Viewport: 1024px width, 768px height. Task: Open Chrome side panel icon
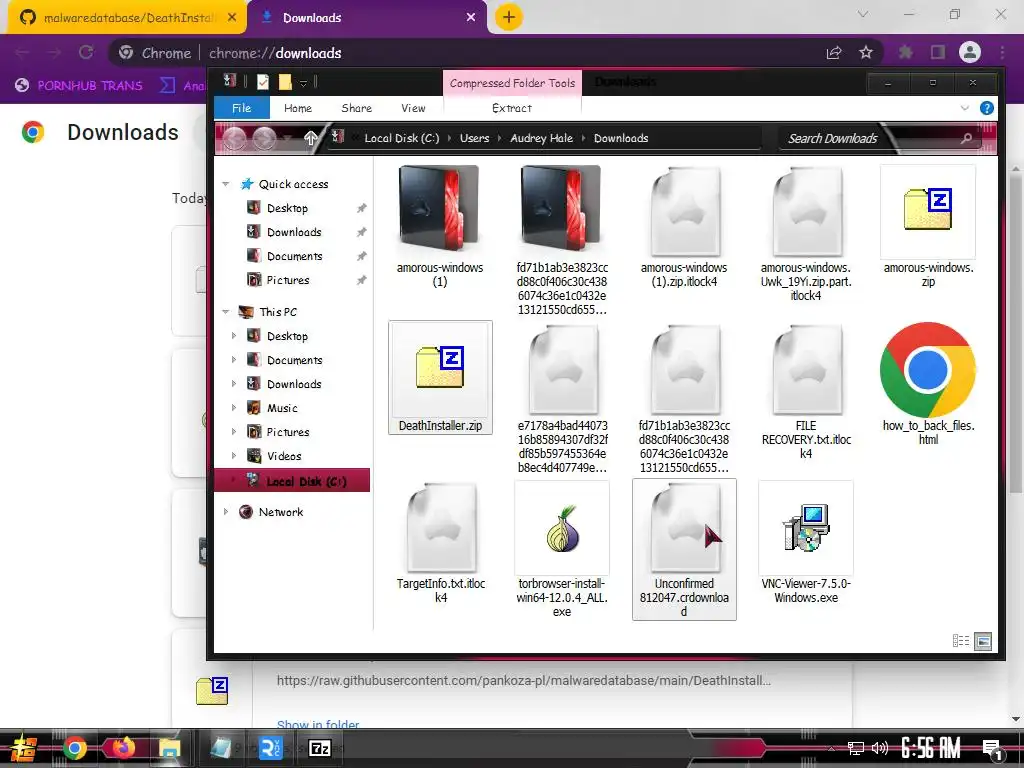[938, 52]
